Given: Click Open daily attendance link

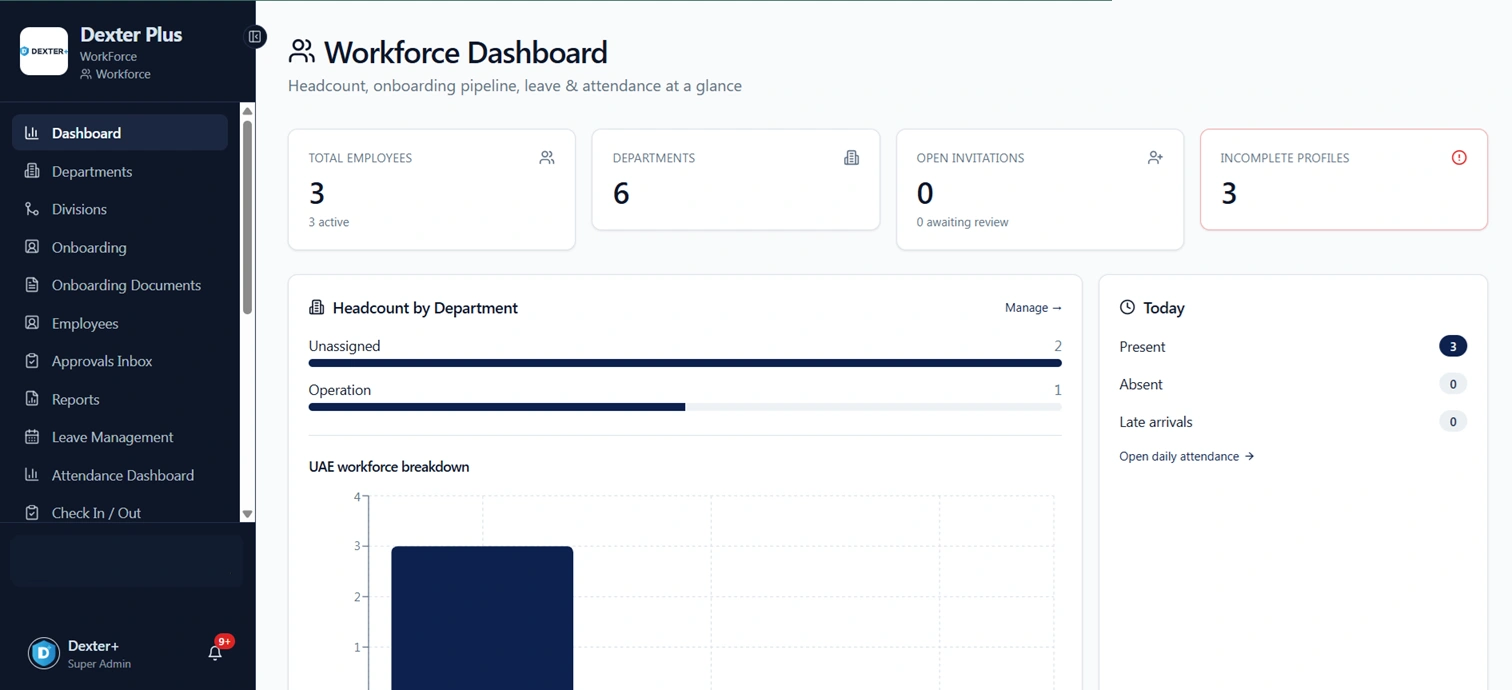Looking at the screenshot, I should coord(1186,456).
